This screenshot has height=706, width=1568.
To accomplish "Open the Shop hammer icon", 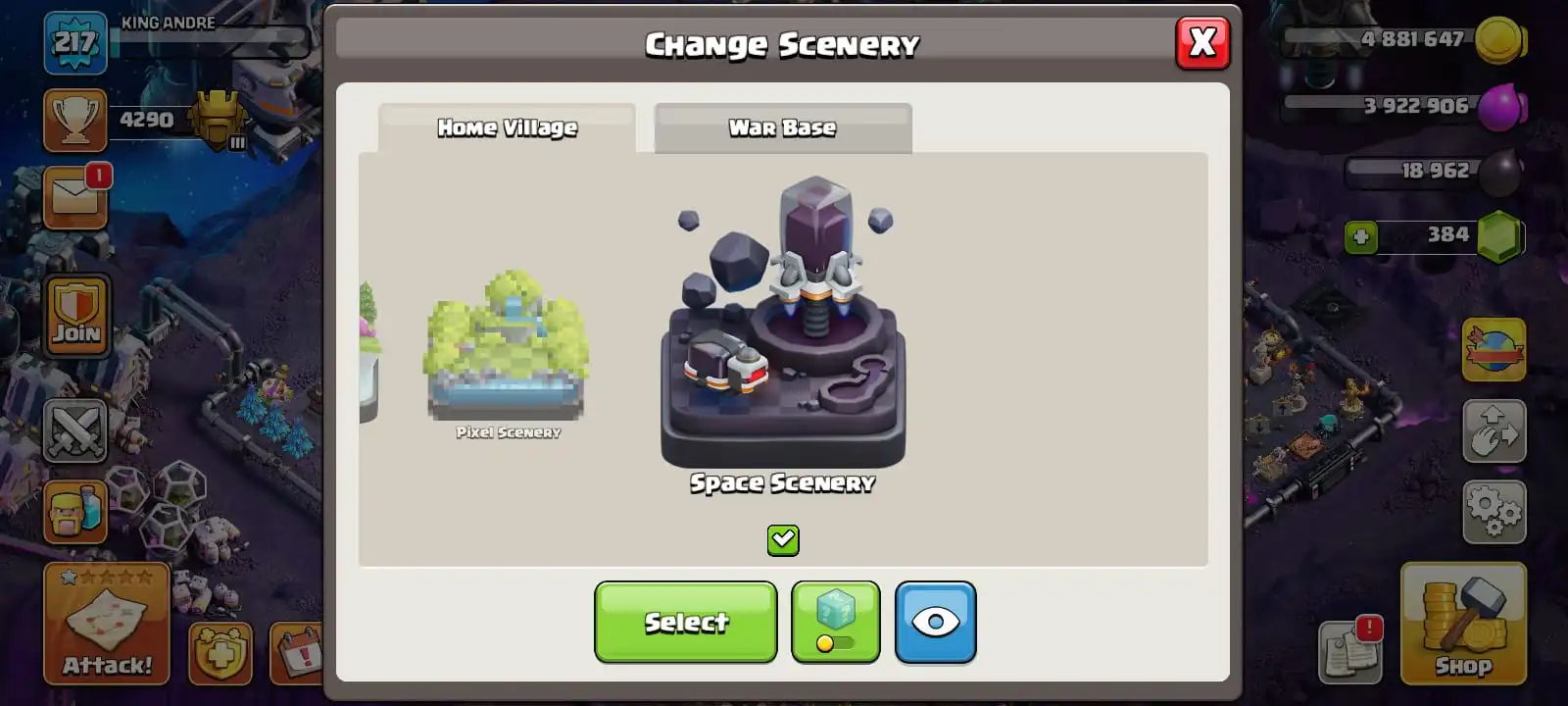I will tap(1463, 624).
